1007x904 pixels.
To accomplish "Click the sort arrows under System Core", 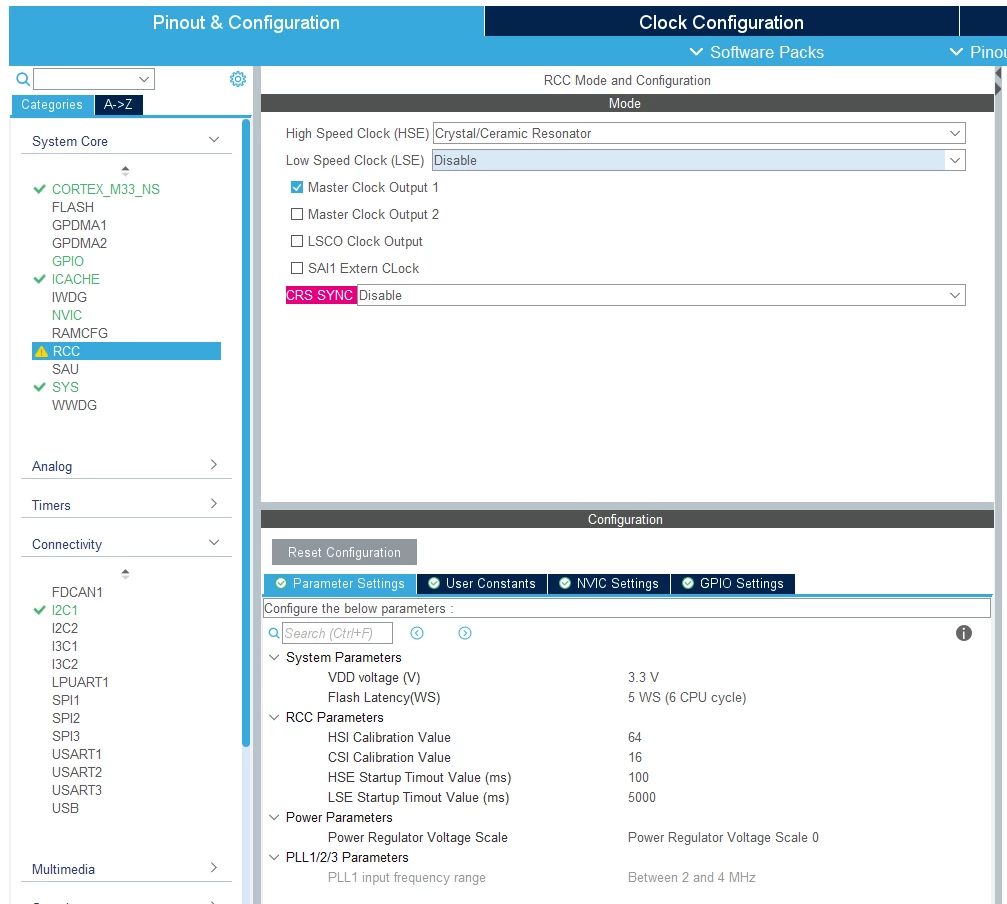I will [125, 171].
